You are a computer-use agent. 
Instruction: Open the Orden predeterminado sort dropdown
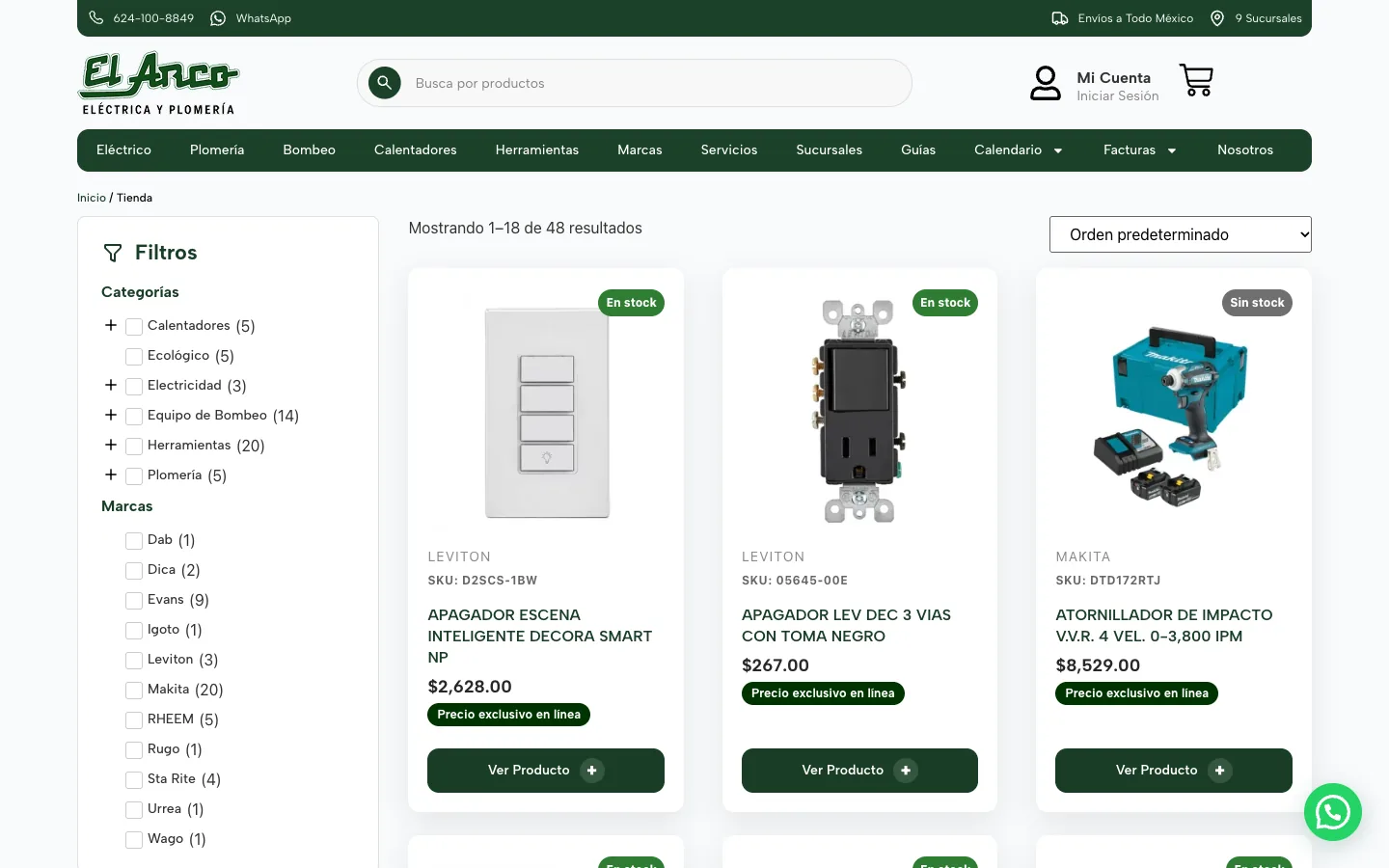[1181, 234]
